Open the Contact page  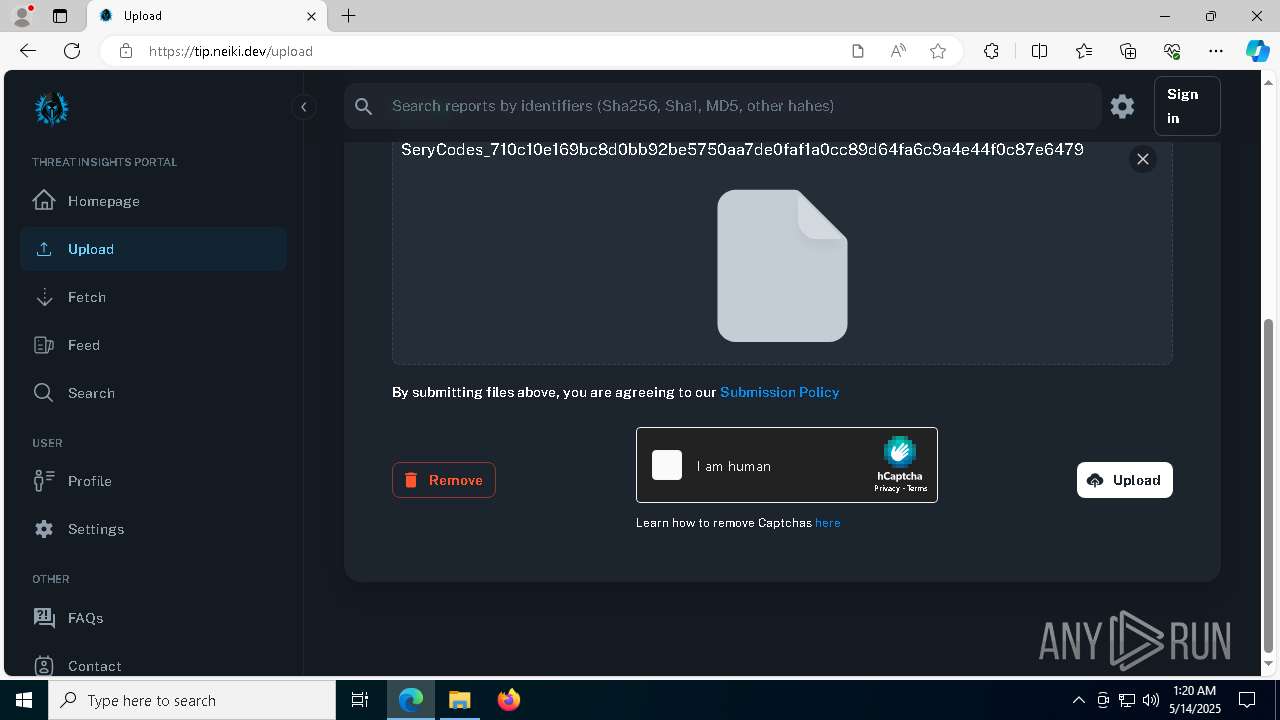click(x=153, y=666)
